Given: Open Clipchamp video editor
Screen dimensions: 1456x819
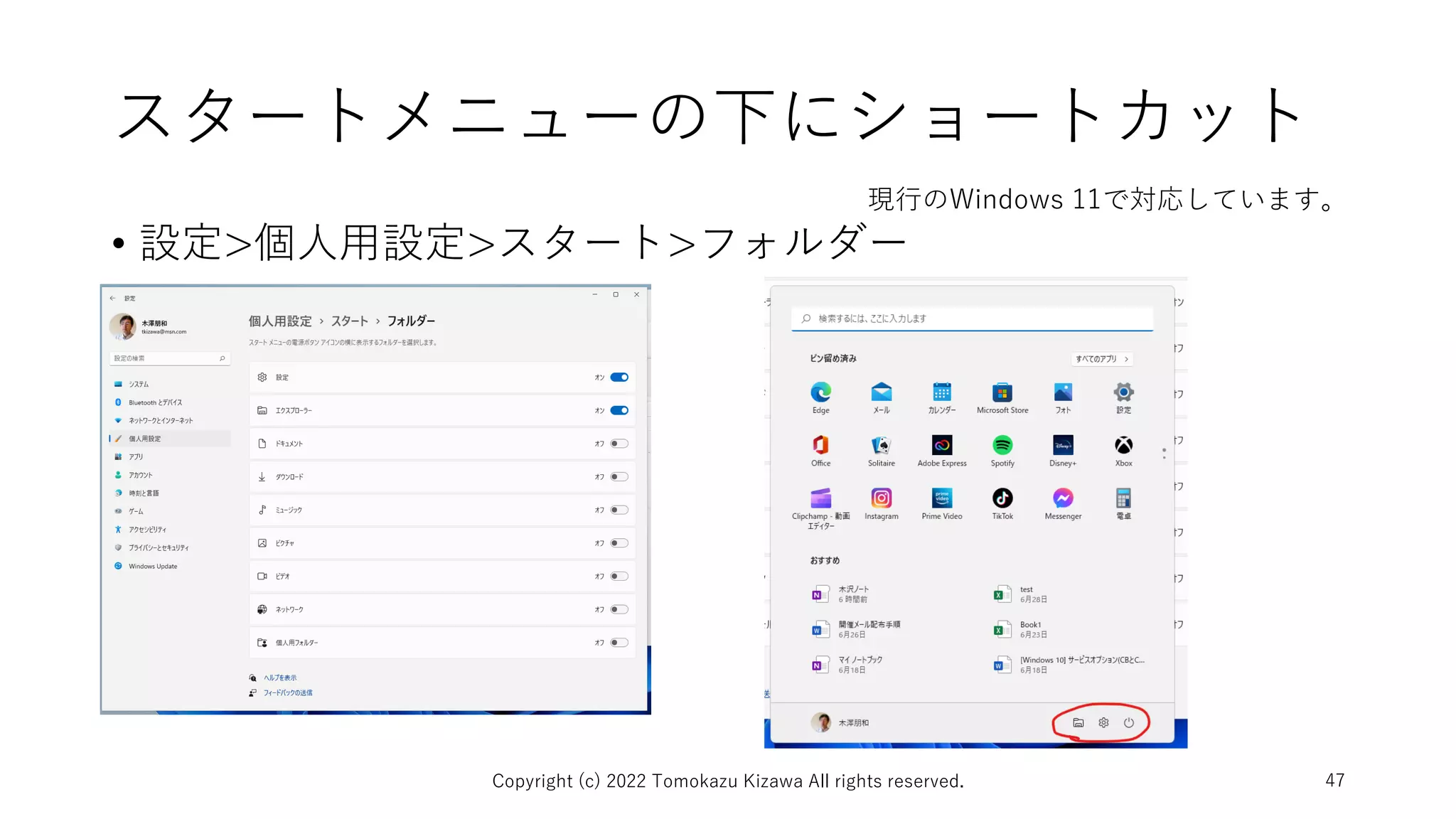Looking at the screenshot, I should tap(820, 508).
